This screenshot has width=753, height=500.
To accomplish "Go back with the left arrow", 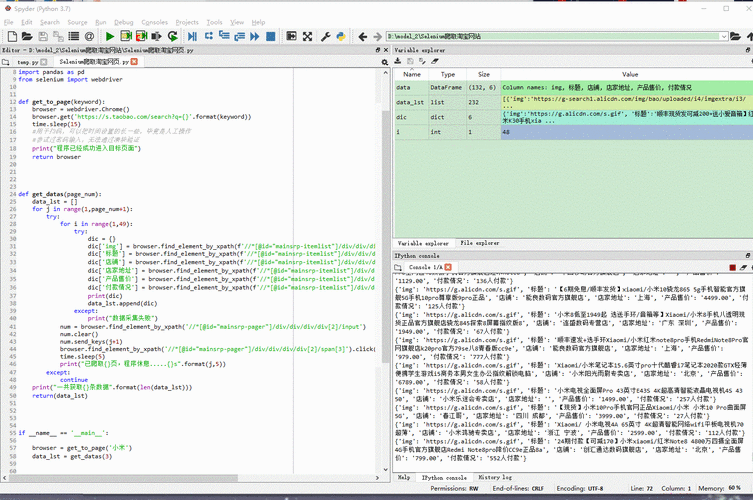I will coord(363,36).
